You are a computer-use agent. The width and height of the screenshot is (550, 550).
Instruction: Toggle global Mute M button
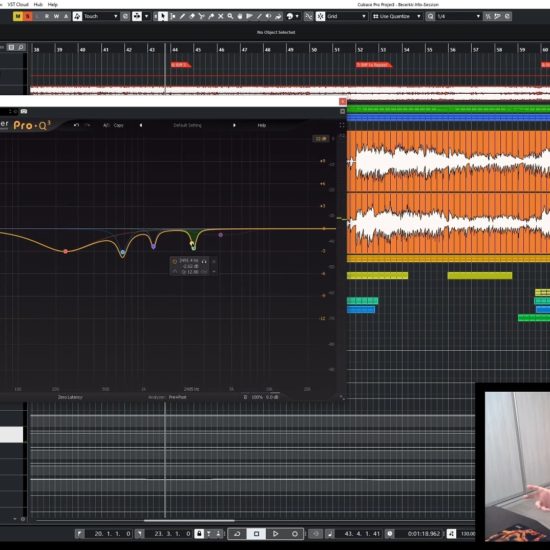click(x=18, y=16)
